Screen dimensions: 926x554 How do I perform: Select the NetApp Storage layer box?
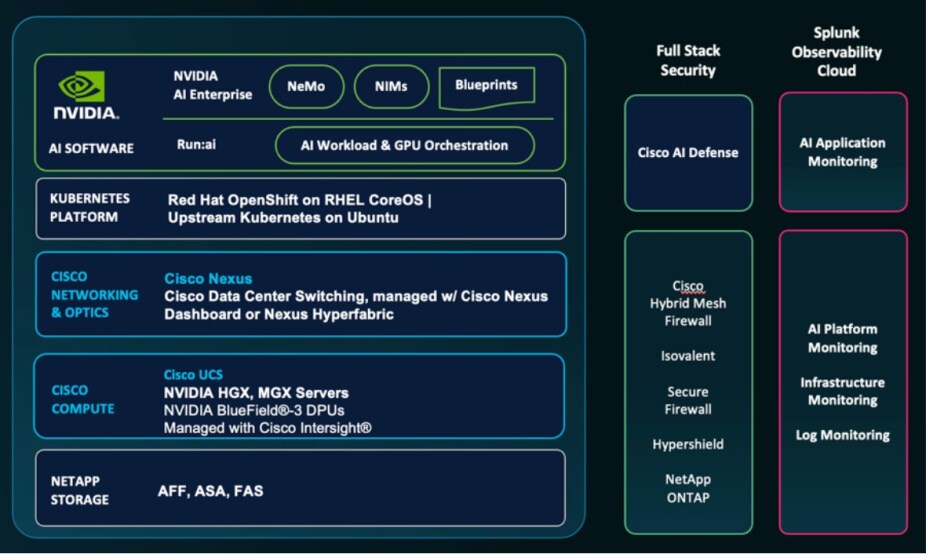(x=300, y=489)
